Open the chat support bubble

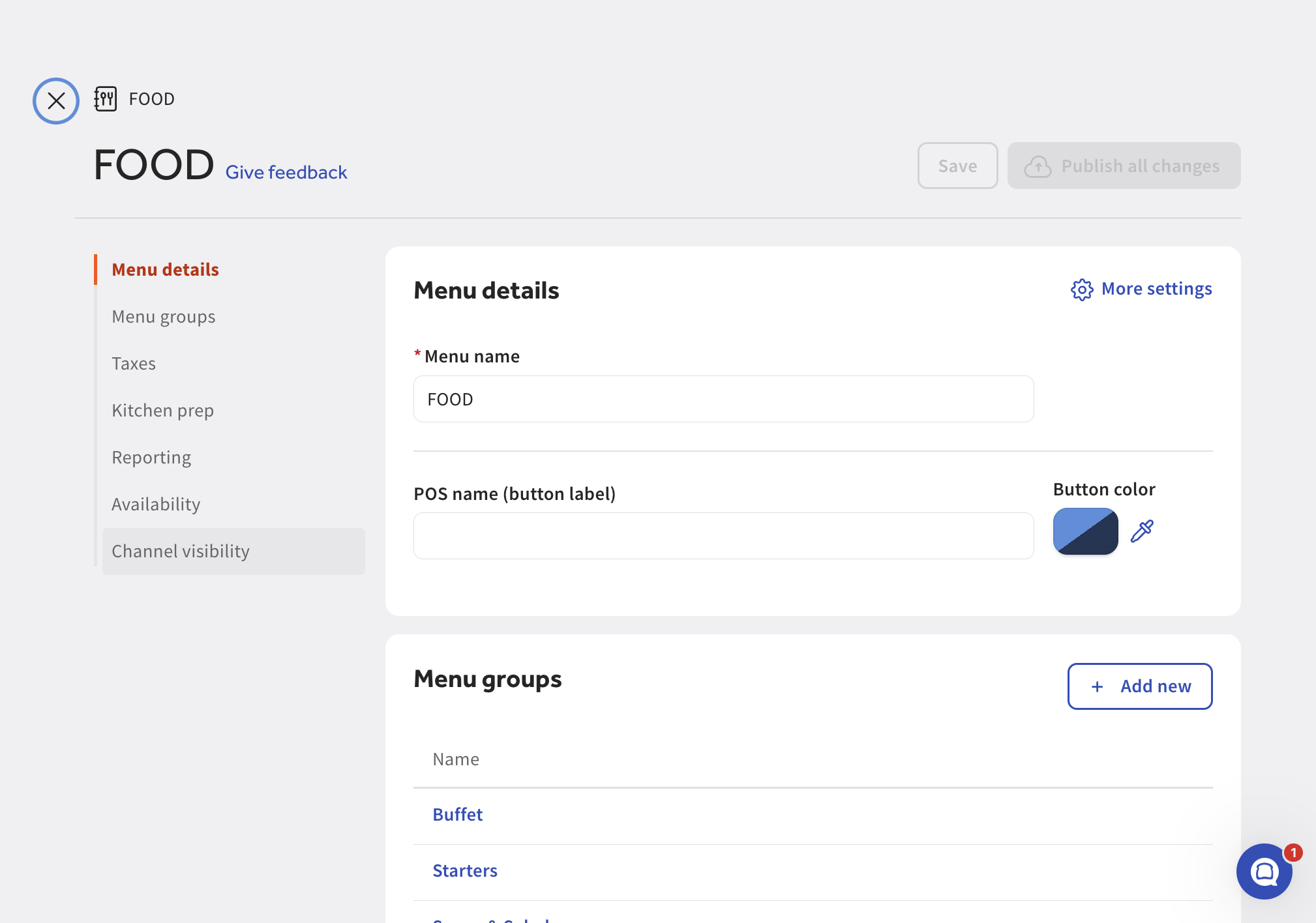(x=1264, y=872)
